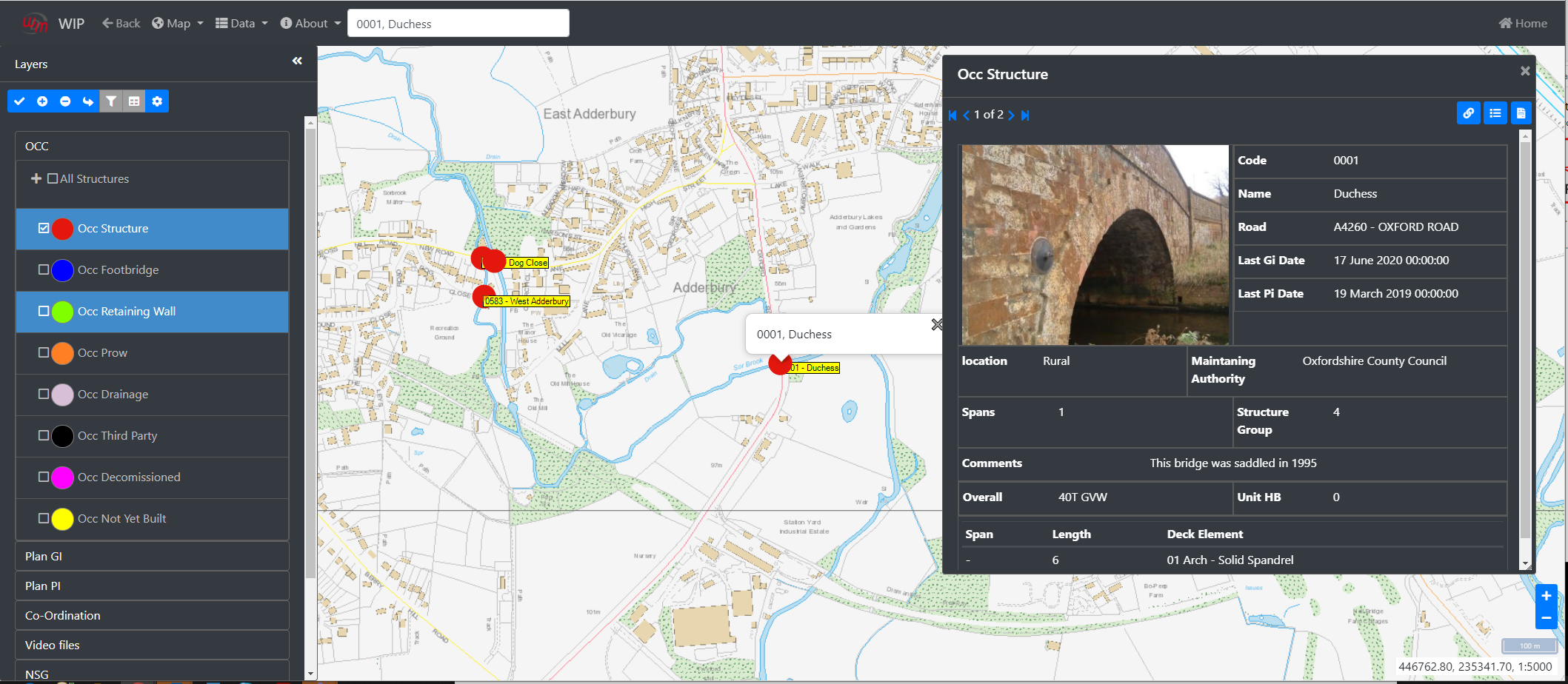The width and height of the screenshot is (1568, 684).
Task: Uncheck the Occ Structure layer checkbox
Action: [x=44, y=228]
